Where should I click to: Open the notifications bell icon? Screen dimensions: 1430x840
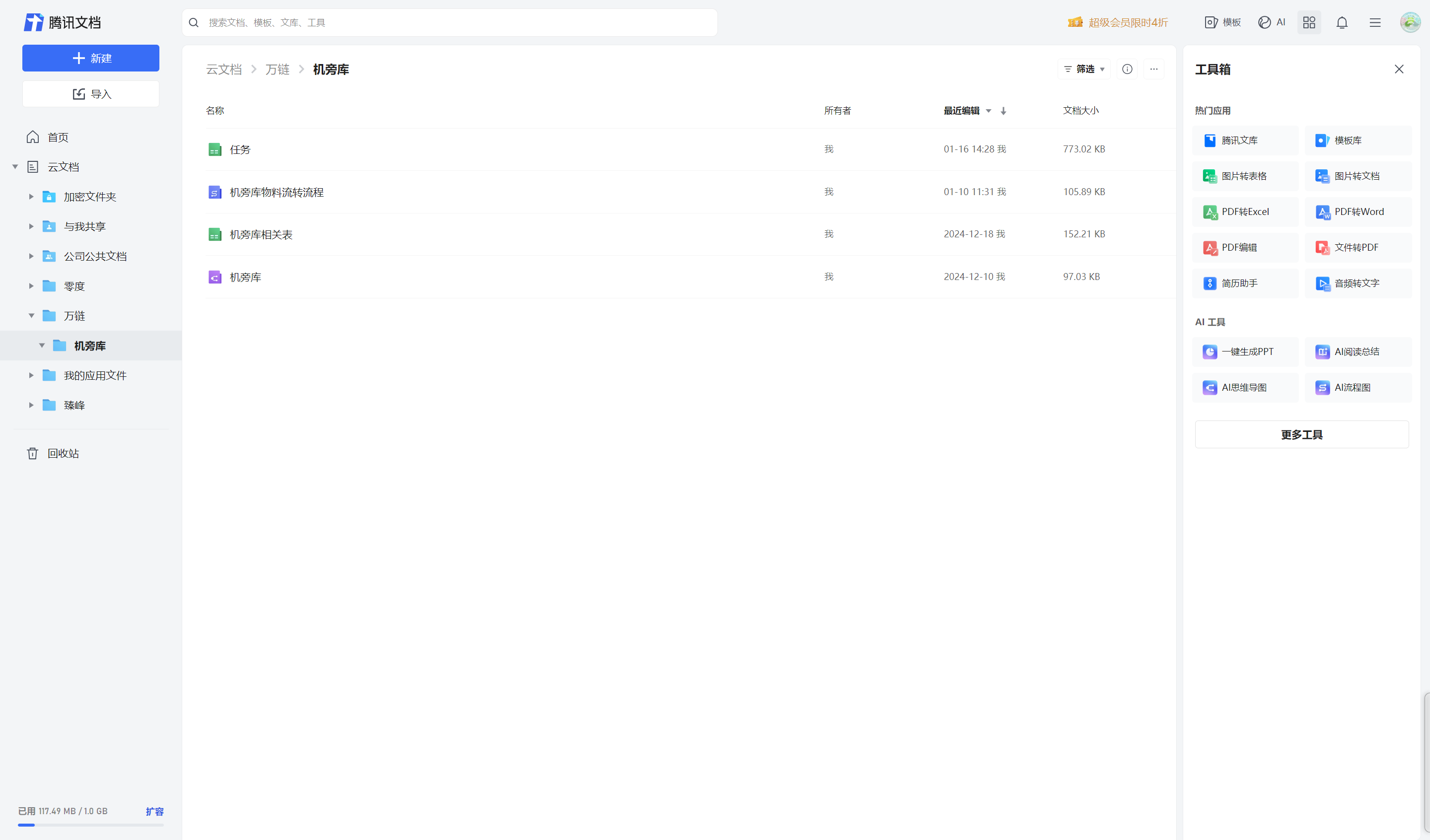click(x=1342, y=23)
